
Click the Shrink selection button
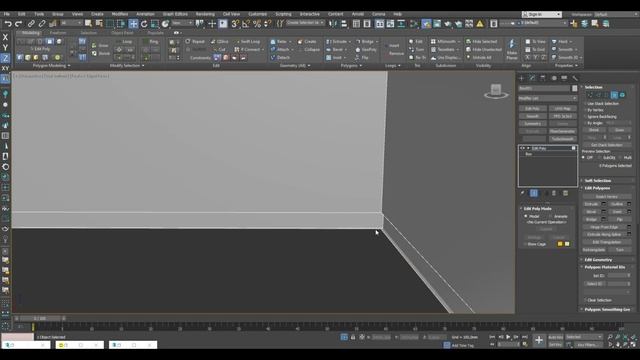point(594,130)
